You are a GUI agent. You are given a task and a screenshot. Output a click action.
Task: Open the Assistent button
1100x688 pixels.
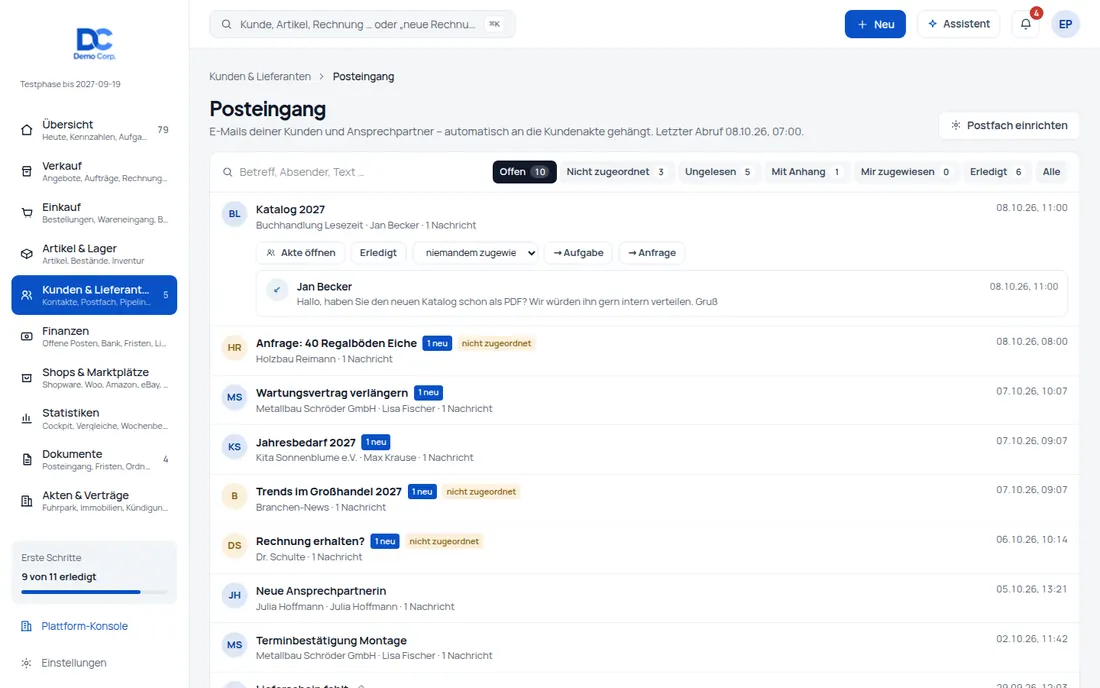tap(958, 24)
